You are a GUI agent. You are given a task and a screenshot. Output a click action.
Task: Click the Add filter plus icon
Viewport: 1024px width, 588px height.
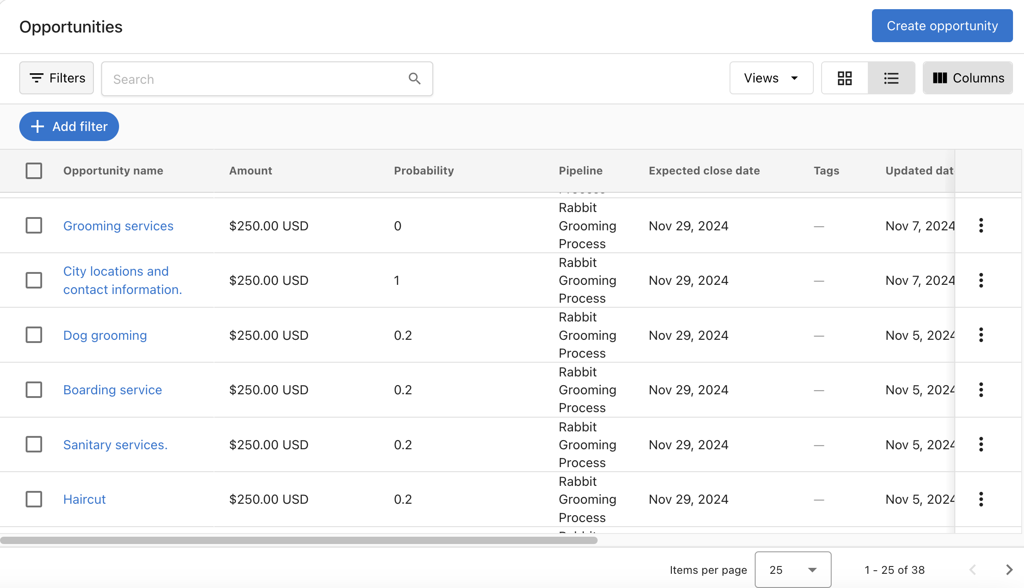coord(40,126)
